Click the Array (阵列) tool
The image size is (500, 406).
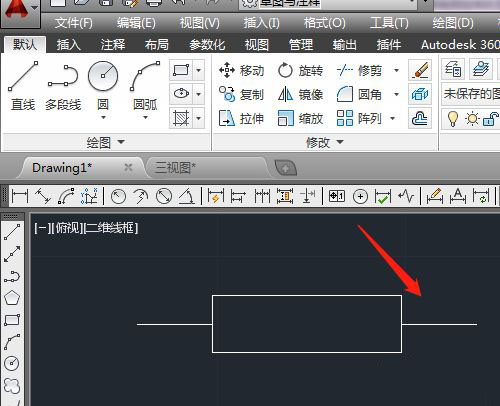[x=359, y=119]
